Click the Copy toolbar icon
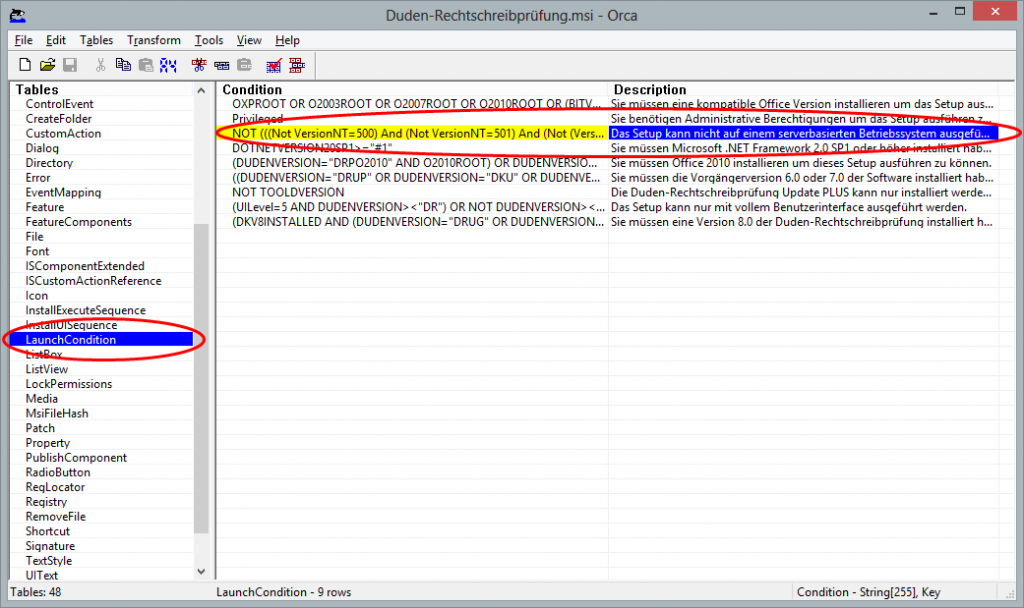1024x608 pixels. (123, 65)
